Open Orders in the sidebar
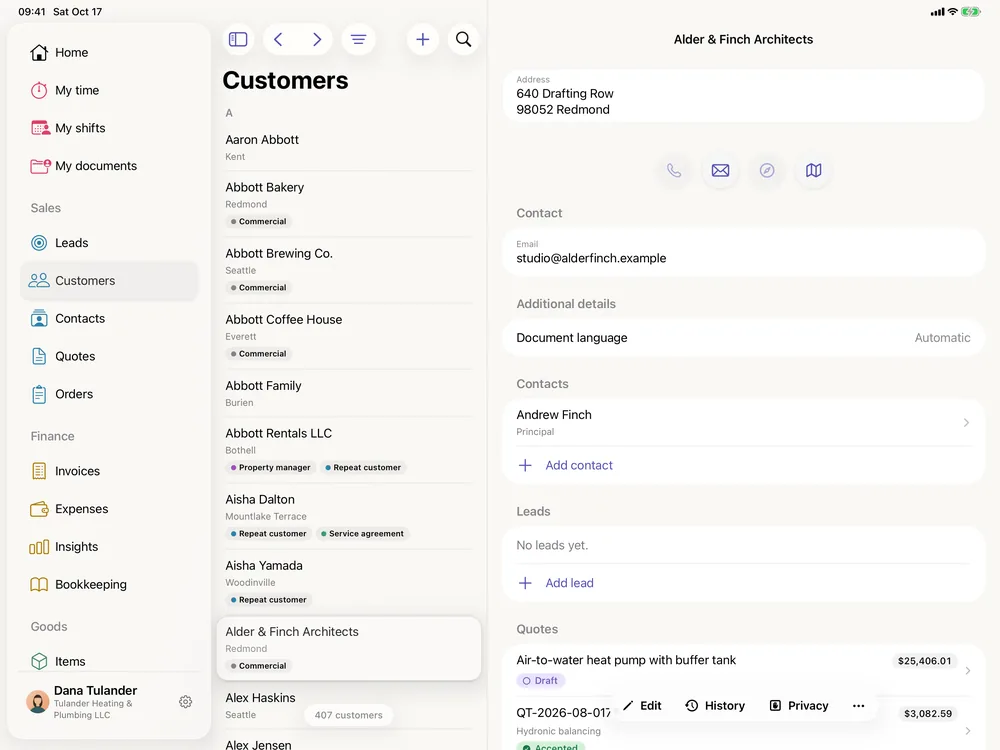1000x750 pixels. coord(110,394)
